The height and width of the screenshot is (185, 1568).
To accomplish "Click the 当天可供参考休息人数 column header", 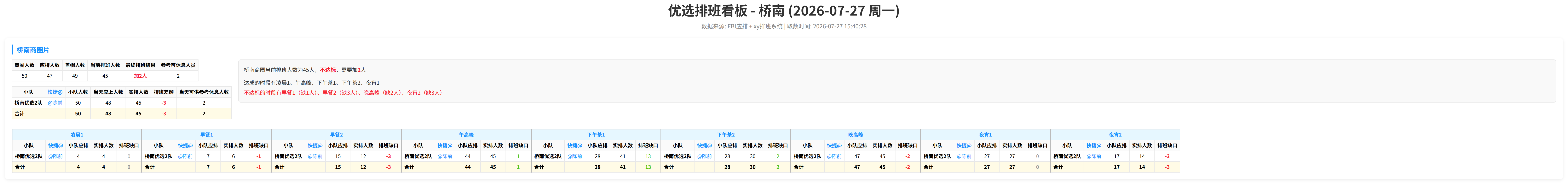I will pyautogui.click(x=204, y=92).
